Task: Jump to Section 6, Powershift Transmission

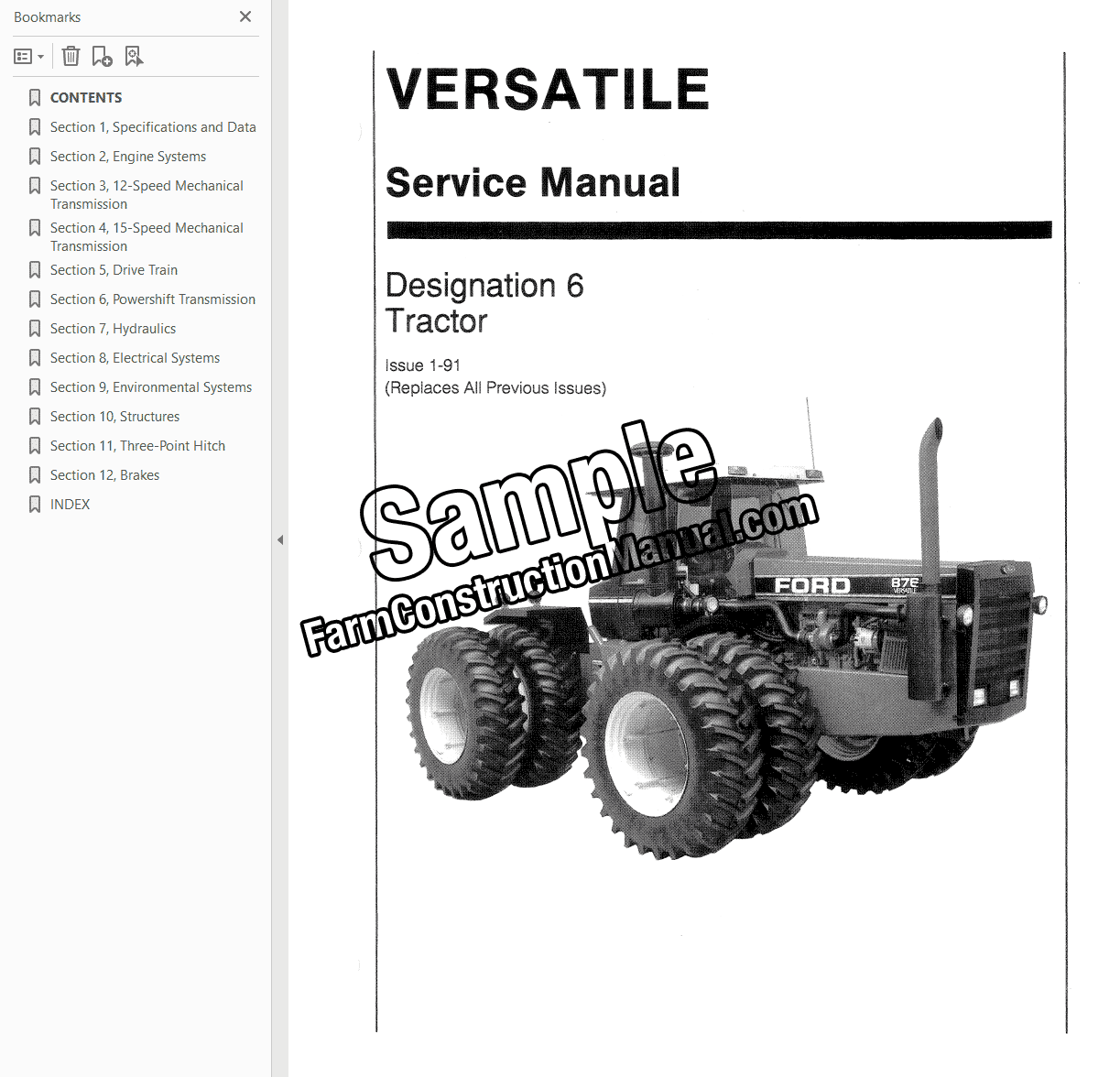Action: pos(153,299)
